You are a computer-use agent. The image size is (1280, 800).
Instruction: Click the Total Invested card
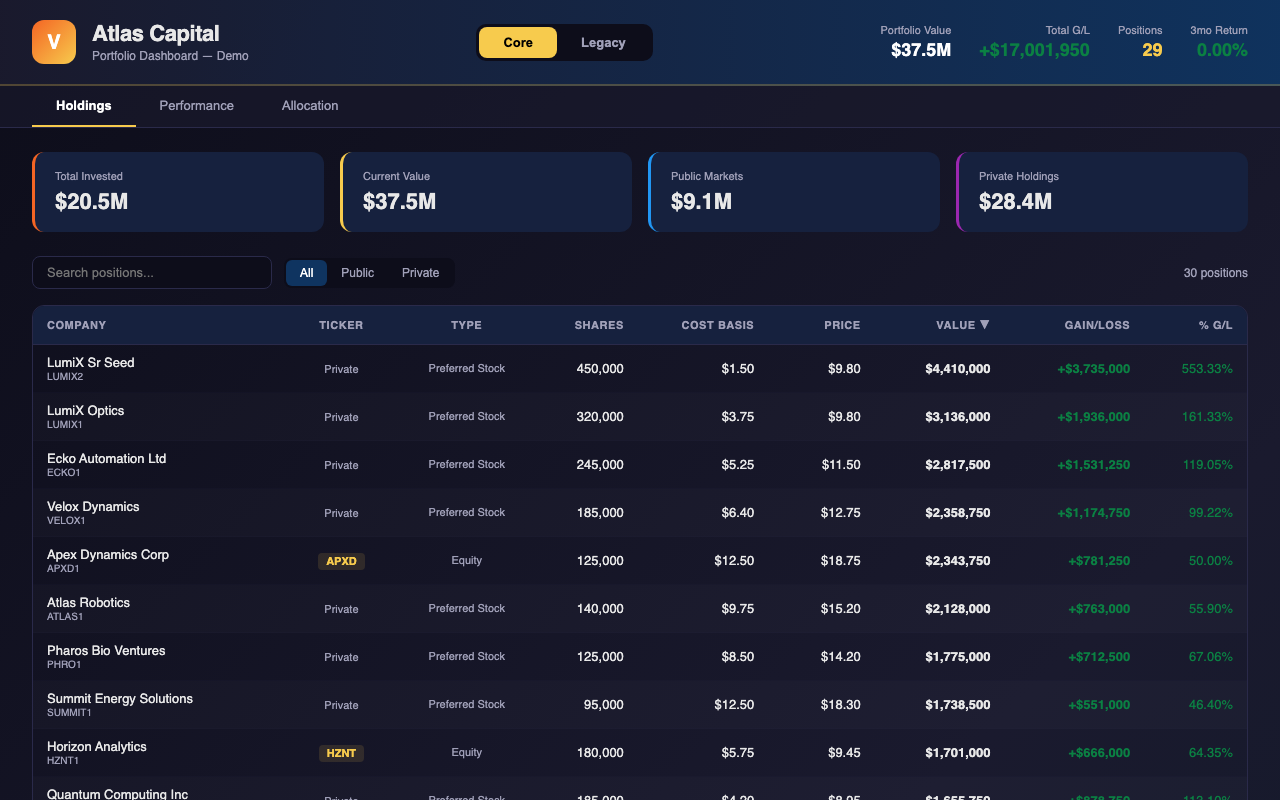[178, 192]
